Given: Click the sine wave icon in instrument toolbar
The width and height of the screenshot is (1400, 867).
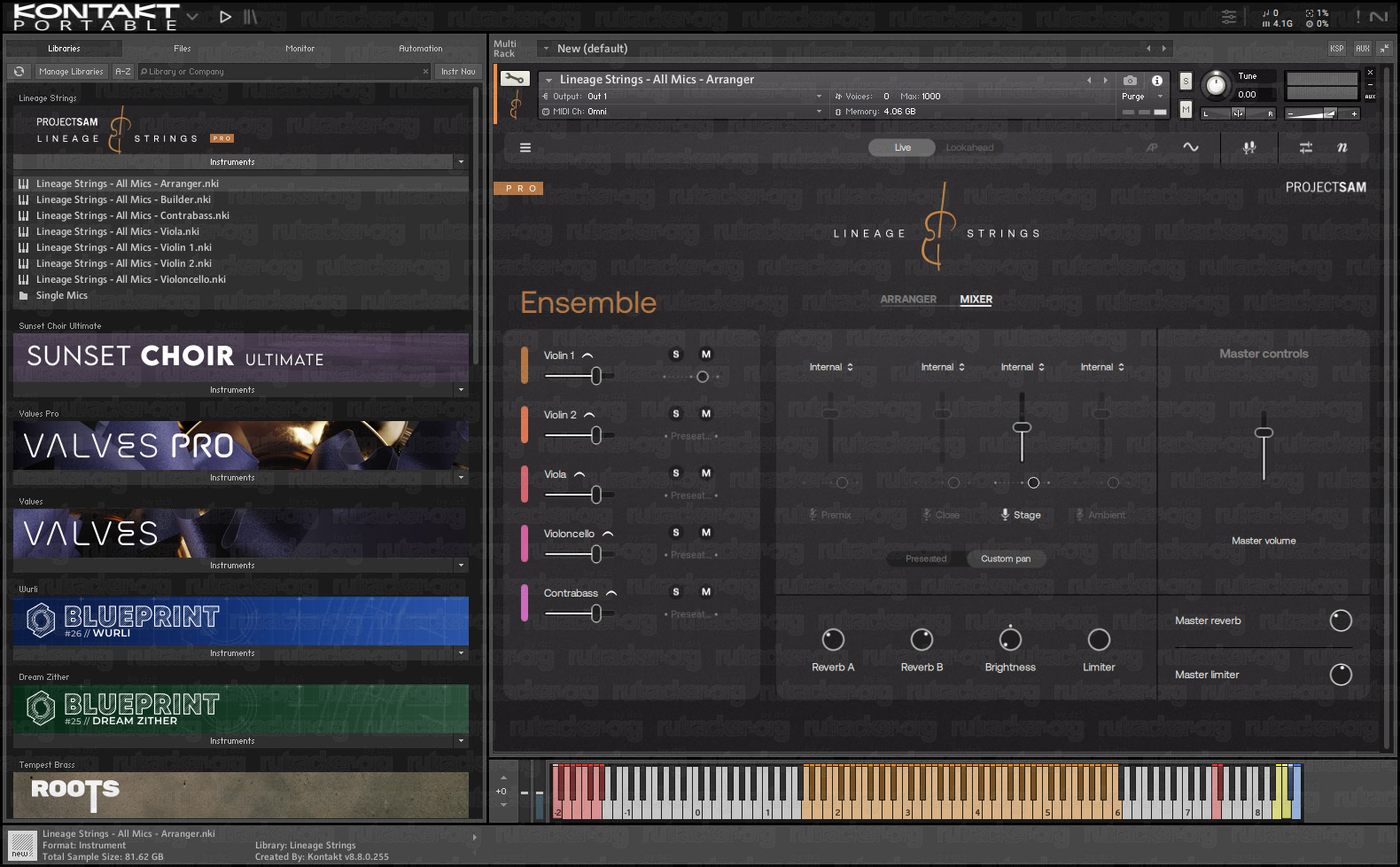Looking at the screenshot, I should coord(1191,147).
